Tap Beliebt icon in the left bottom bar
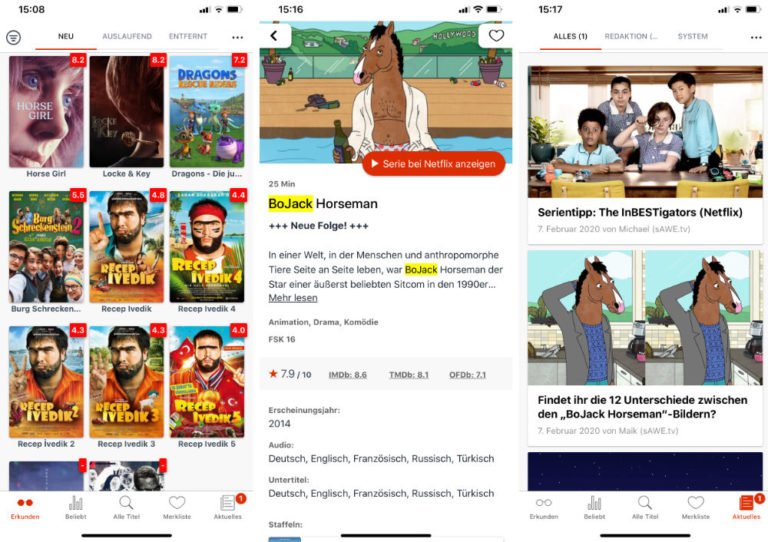Image resolution: width=768 pixels, height=542 pixels. click(x=75, y=503)
